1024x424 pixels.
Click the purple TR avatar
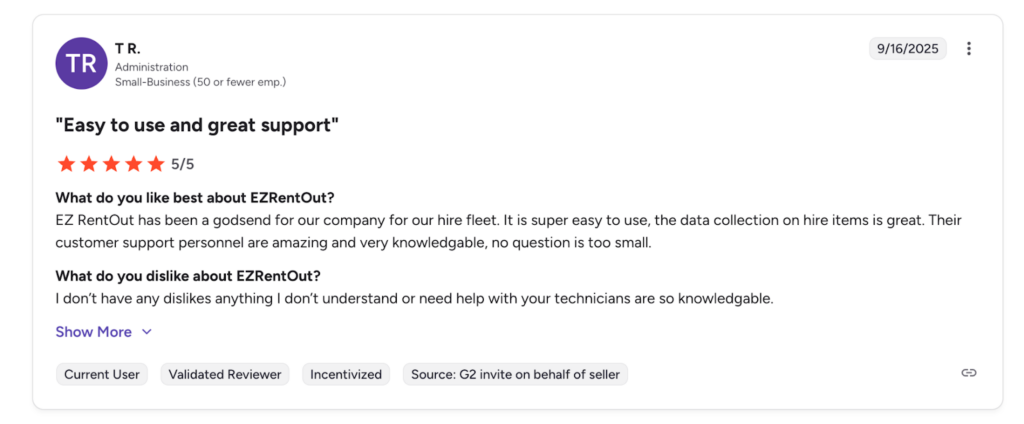pos(81,63)
